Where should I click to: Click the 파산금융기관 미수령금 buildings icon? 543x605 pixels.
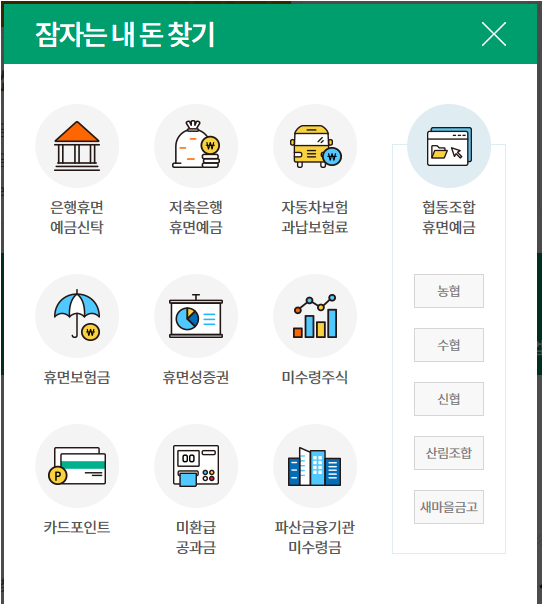click(315, 466)
